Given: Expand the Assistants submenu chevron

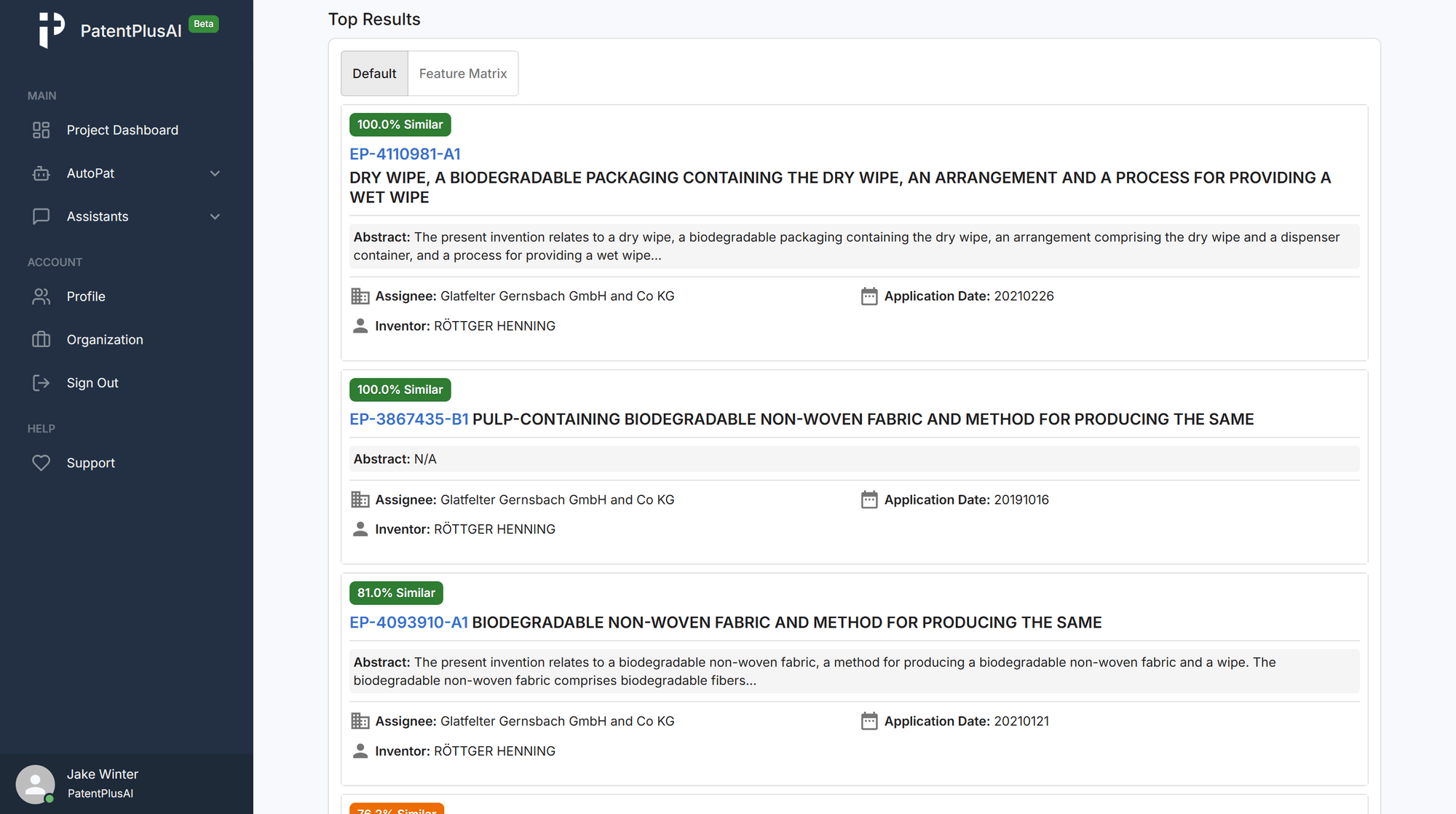Looking at the screenshot, I should pyautogui.click(x=215, y=216).
